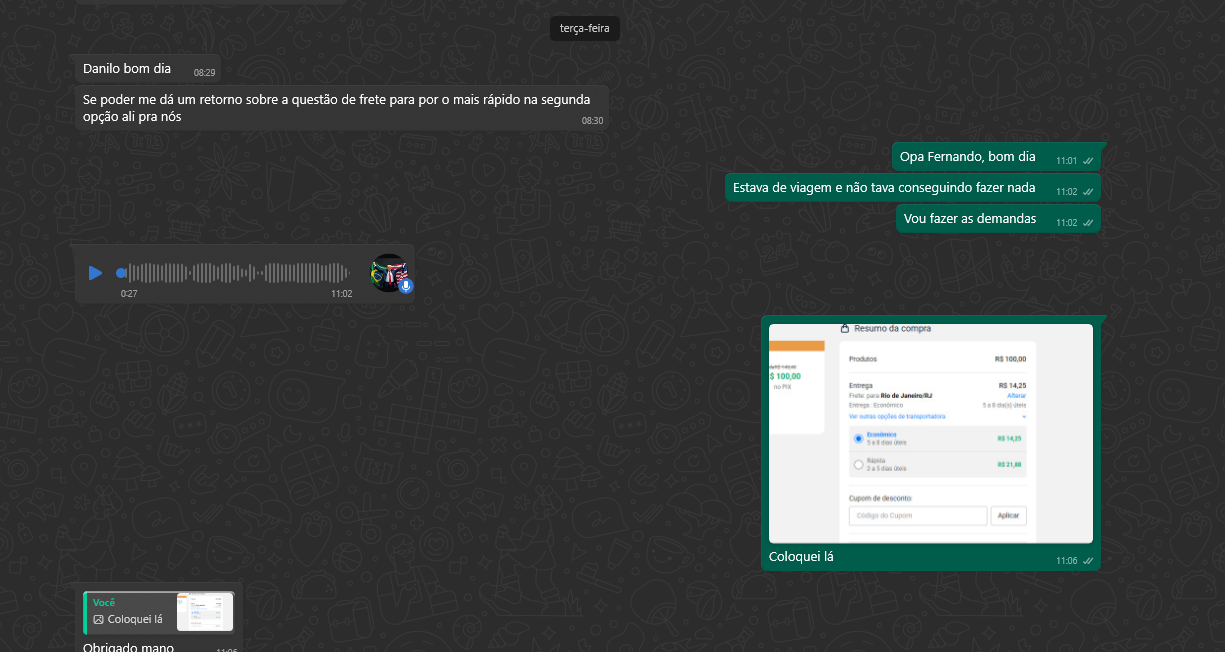This screenshot has height=652, width=1225.
Task: Click the 'Coloquei lá' image caption
Action: click(801, 557)
